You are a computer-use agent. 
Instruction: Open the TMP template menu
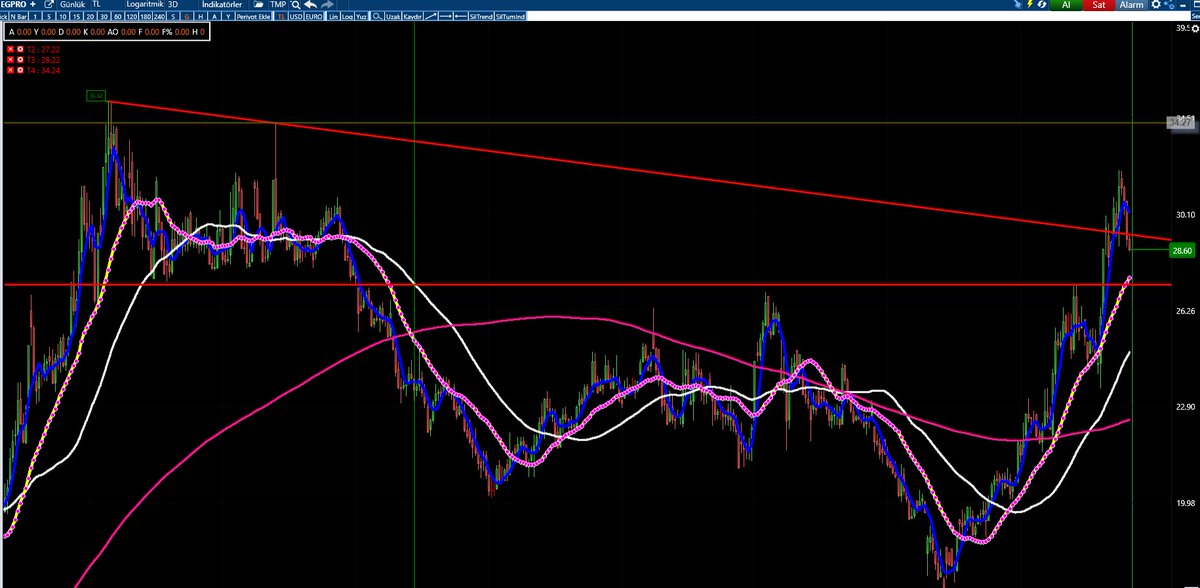277,5
